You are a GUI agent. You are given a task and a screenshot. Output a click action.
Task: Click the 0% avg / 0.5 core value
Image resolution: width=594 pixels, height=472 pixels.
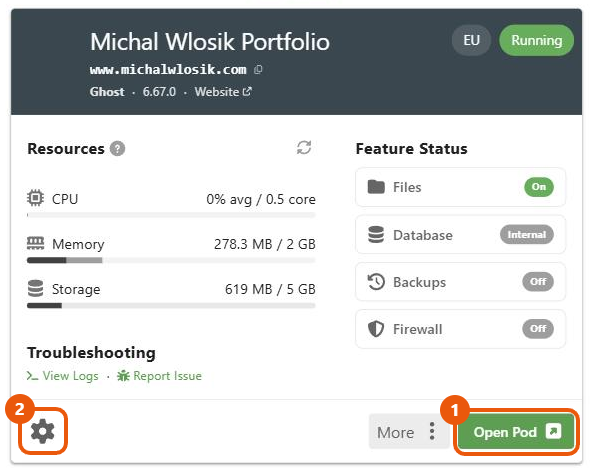(x=261, y=199)
